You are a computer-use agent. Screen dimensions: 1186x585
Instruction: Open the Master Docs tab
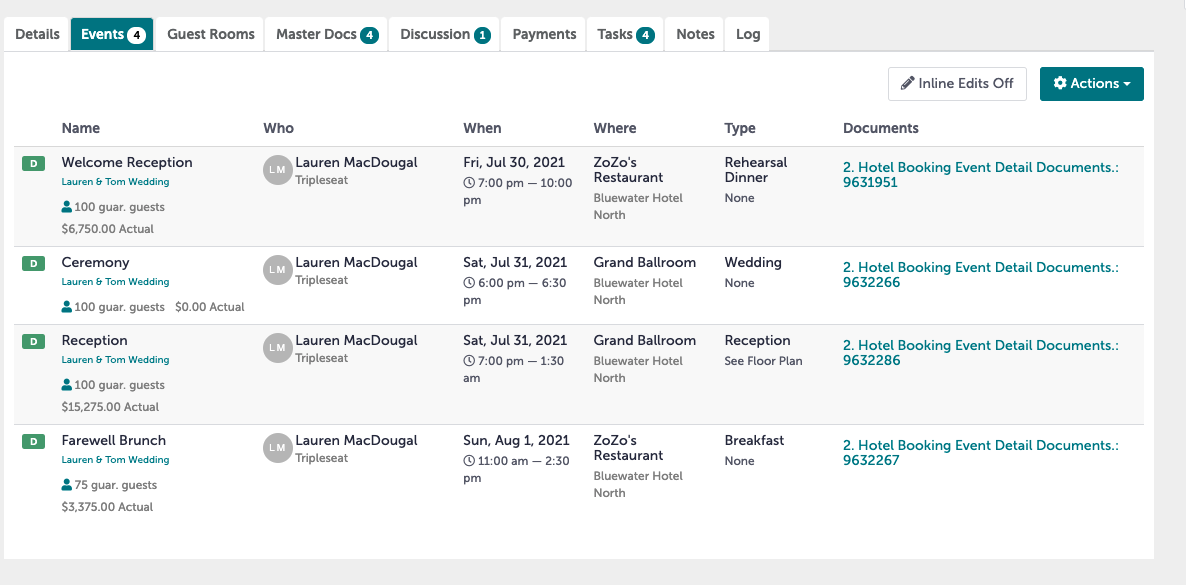pos(326,34)
